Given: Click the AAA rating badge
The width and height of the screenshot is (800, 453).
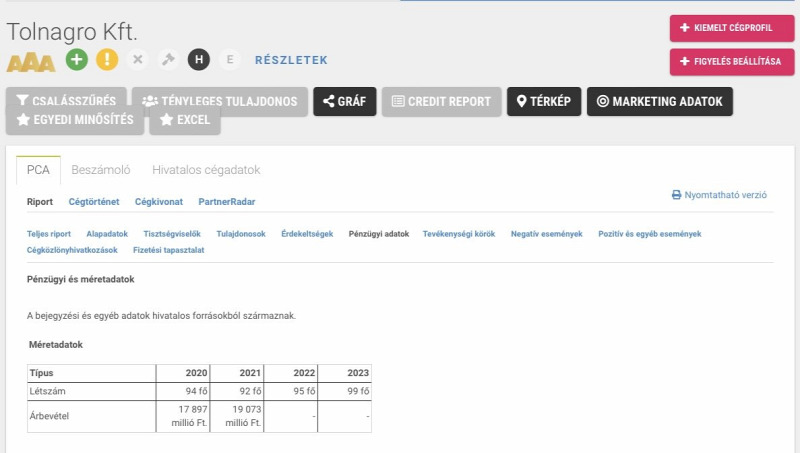Looking at the screenshot, I should pyautogui.click(x=31, y=62).
